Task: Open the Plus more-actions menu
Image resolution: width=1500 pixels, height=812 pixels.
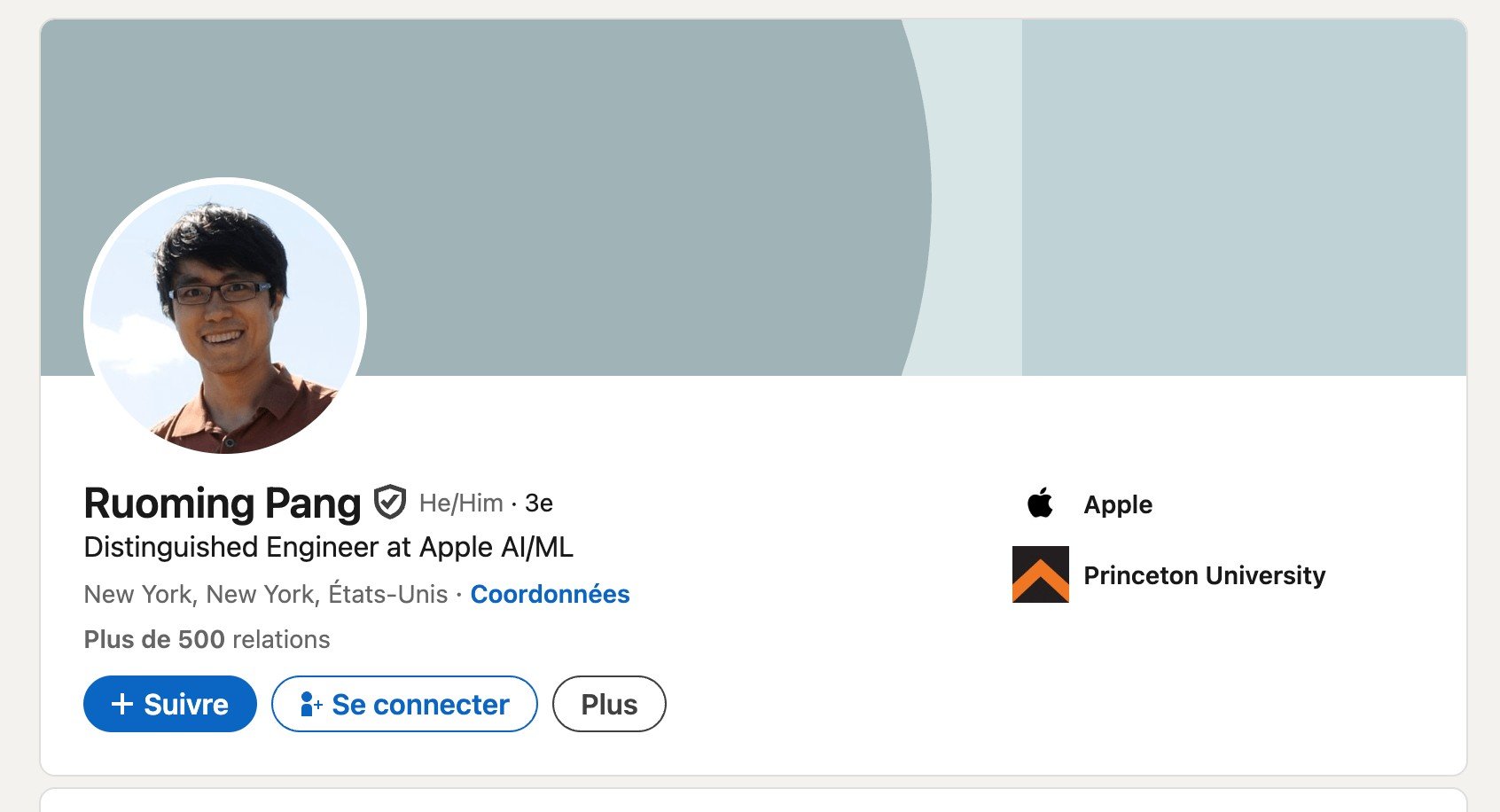Action: 609,704
